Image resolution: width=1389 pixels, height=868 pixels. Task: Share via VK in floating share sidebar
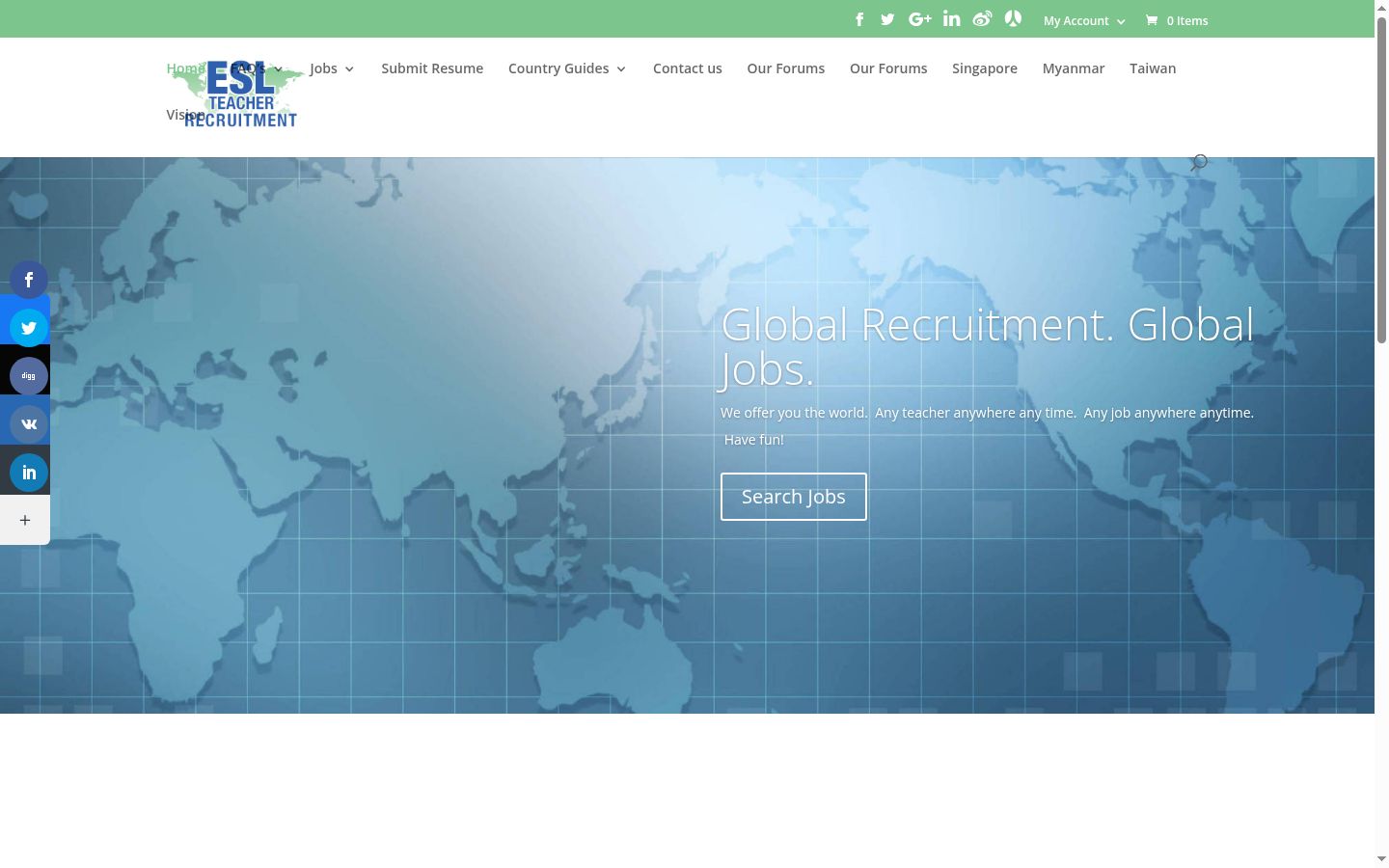(29, 424)
